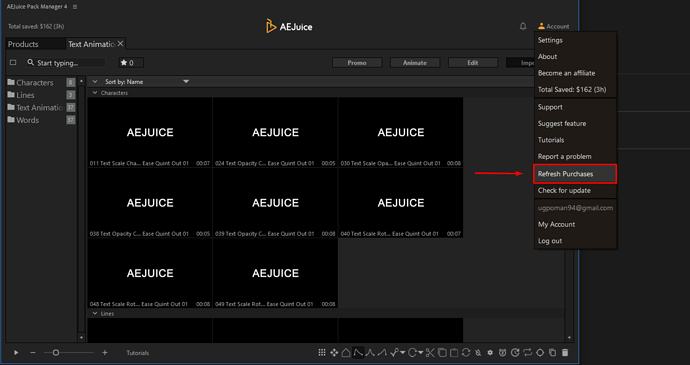Viewport: 690px width, 365px height.
Task: Click the four-way move arrows icon
Action: [334, 353]
